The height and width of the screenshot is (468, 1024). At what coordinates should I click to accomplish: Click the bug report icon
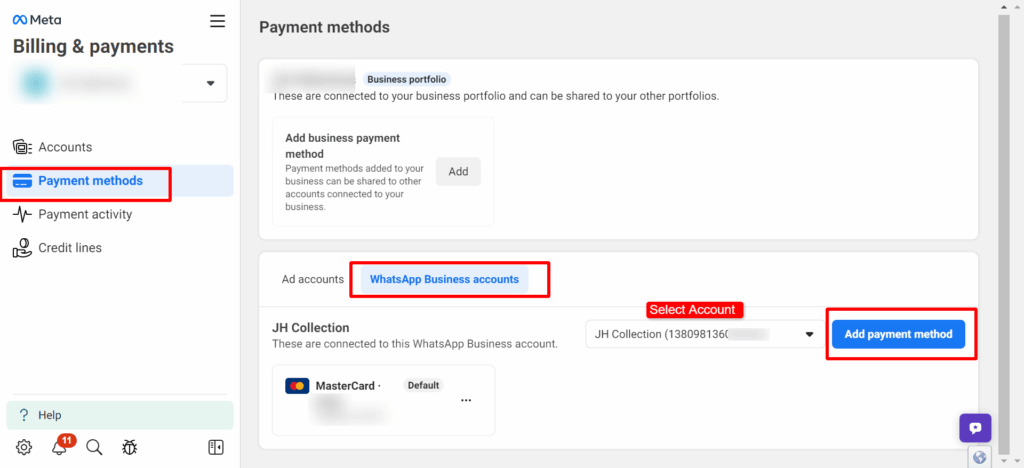tap(129, 447)
